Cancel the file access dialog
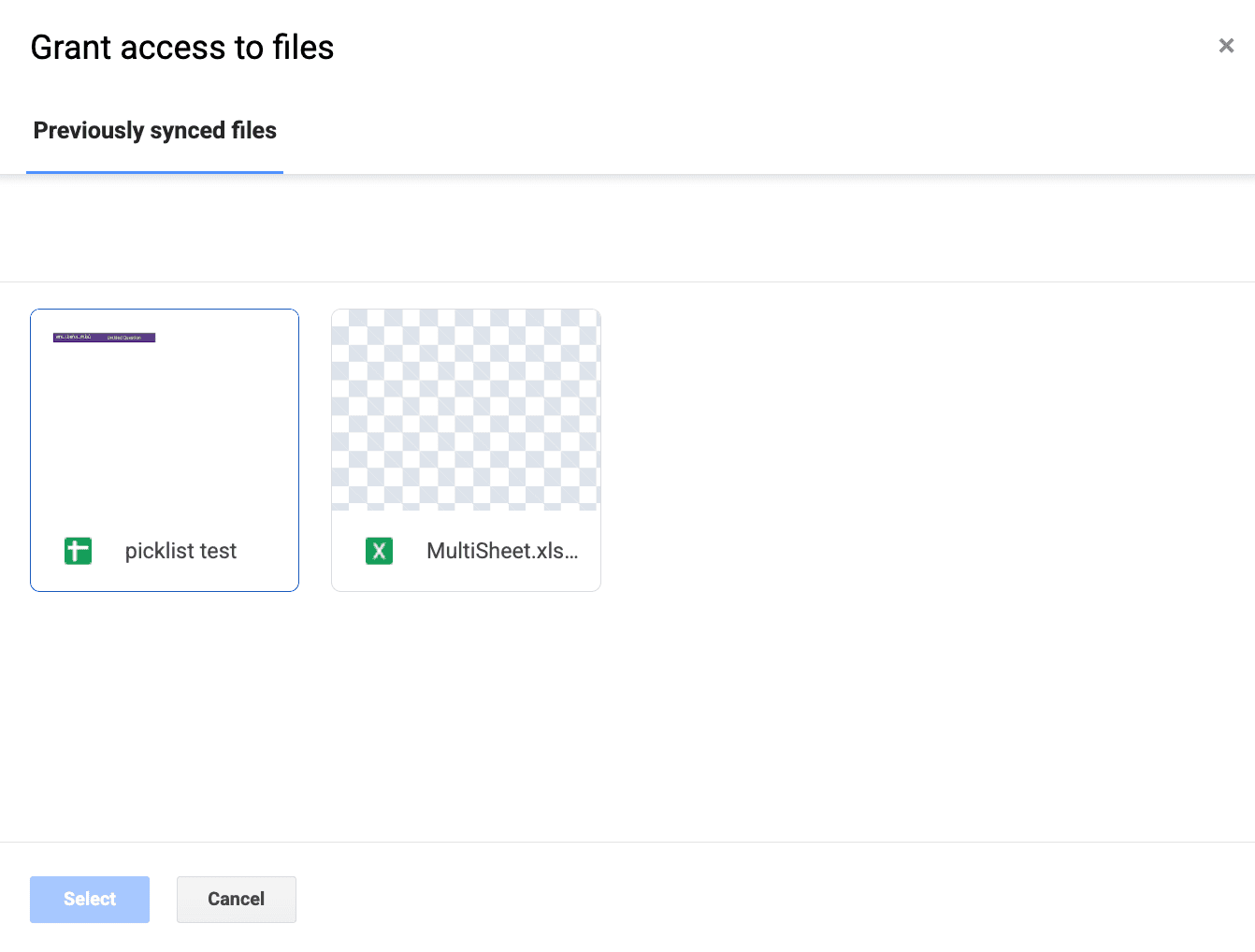1255x952 pixels. (236, 899)
